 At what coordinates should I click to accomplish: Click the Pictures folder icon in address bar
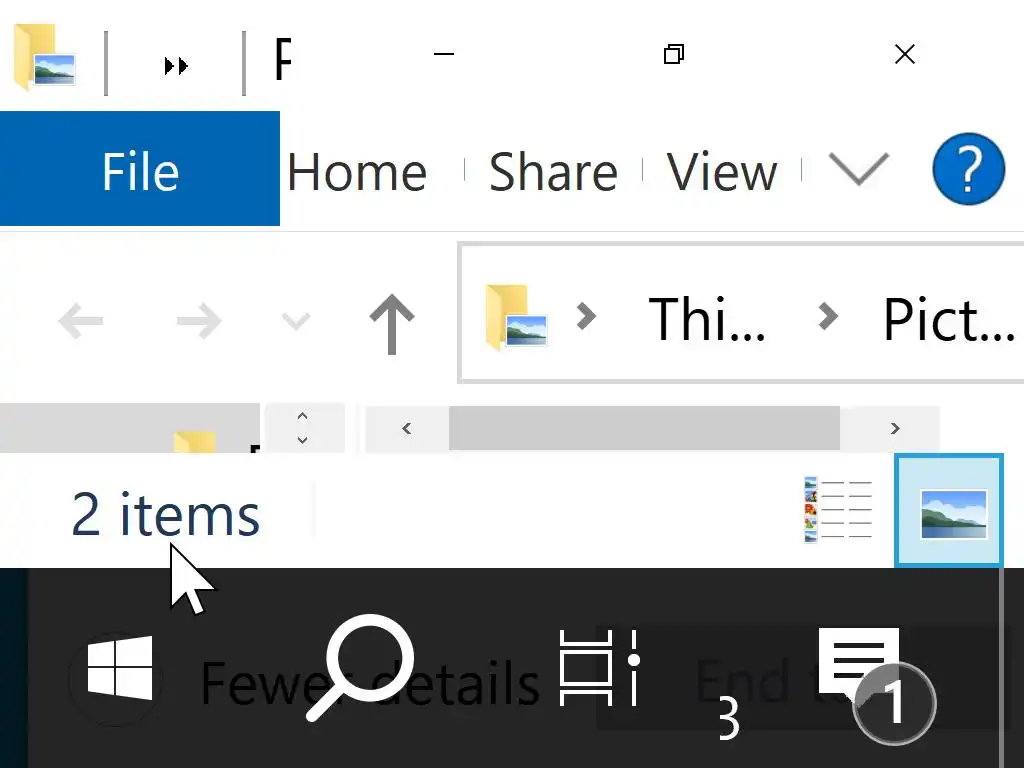(516, 318)
